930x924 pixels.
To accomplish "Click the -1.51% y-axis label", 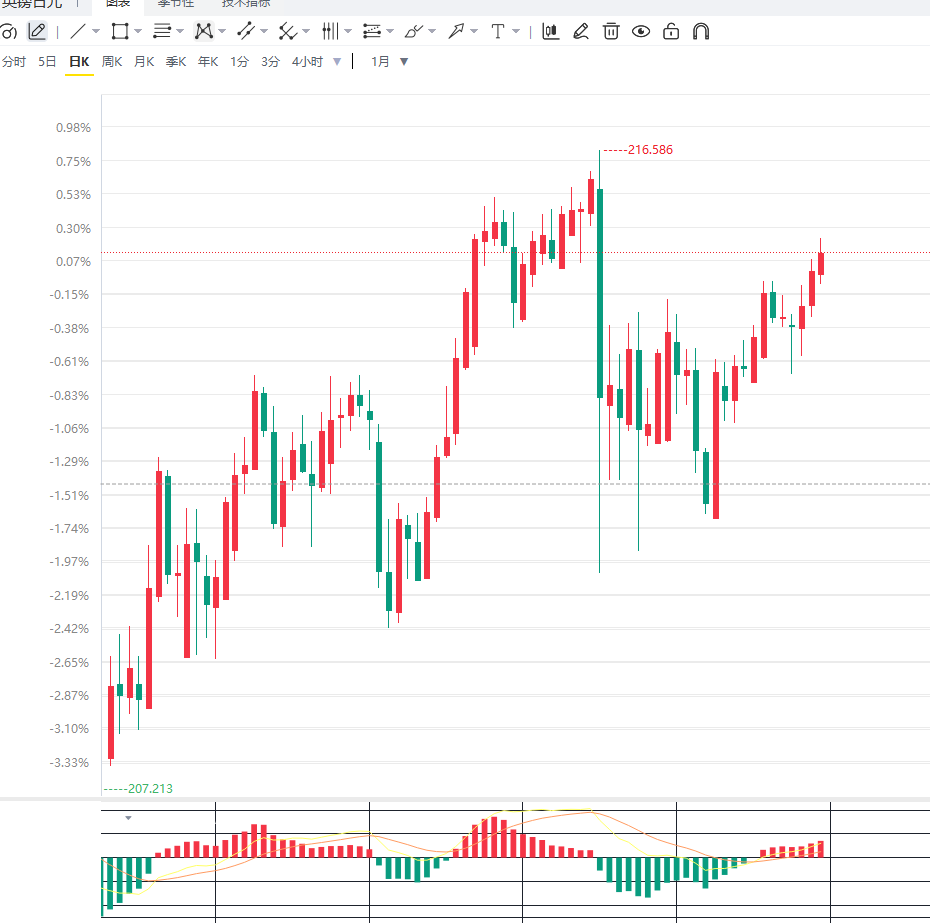I will (x=69, y=495).
